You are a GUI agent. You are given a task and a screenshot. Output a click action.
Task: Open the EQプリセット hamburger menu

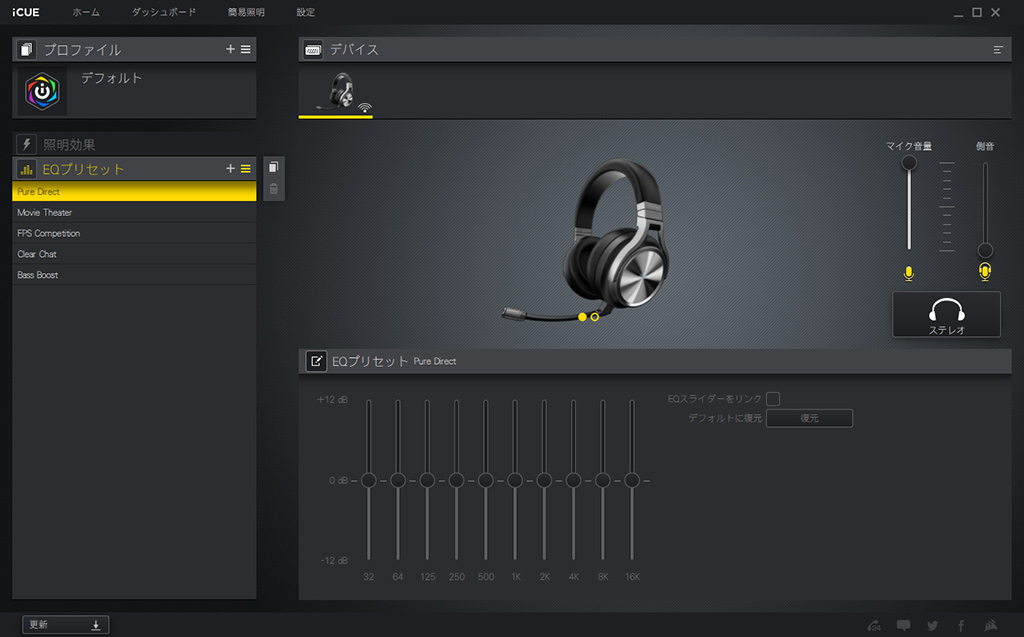click(x=246, y=169)
